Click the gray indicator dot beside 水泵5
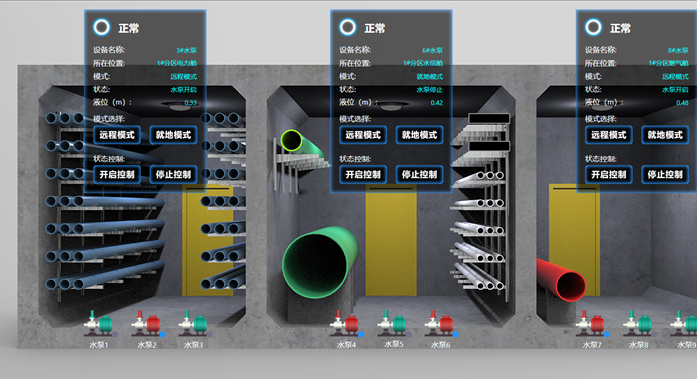697x379 pixels. pyautogui.click(x=408, y=334)
